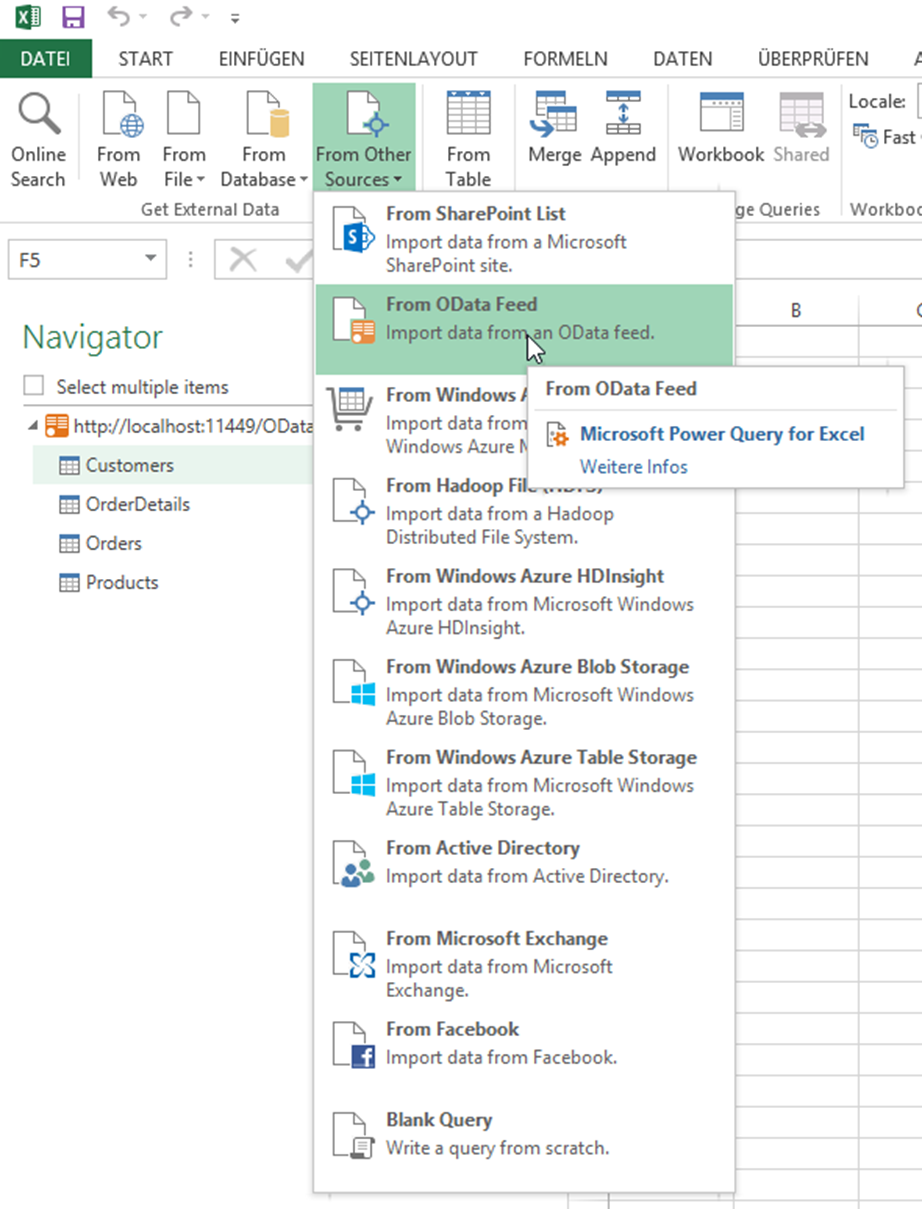Choose From Microsoft Exchange menu item

[x=524, y=964]
